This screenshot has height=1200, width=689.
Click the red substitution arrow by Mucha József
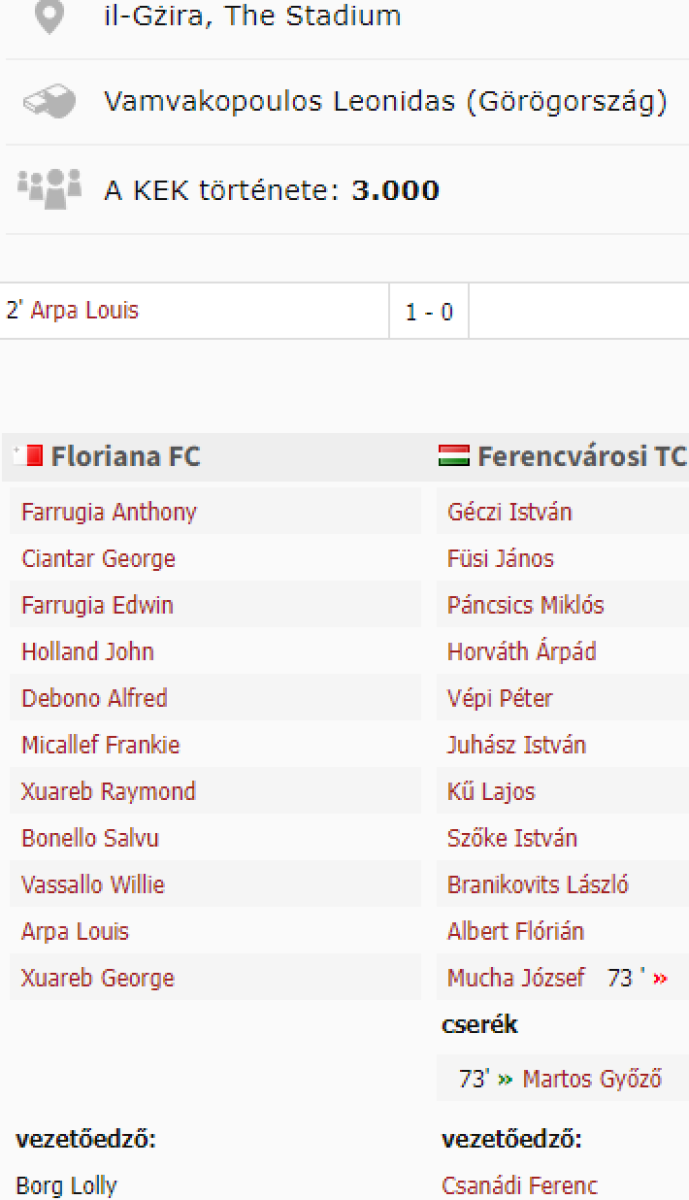(660, 979)
